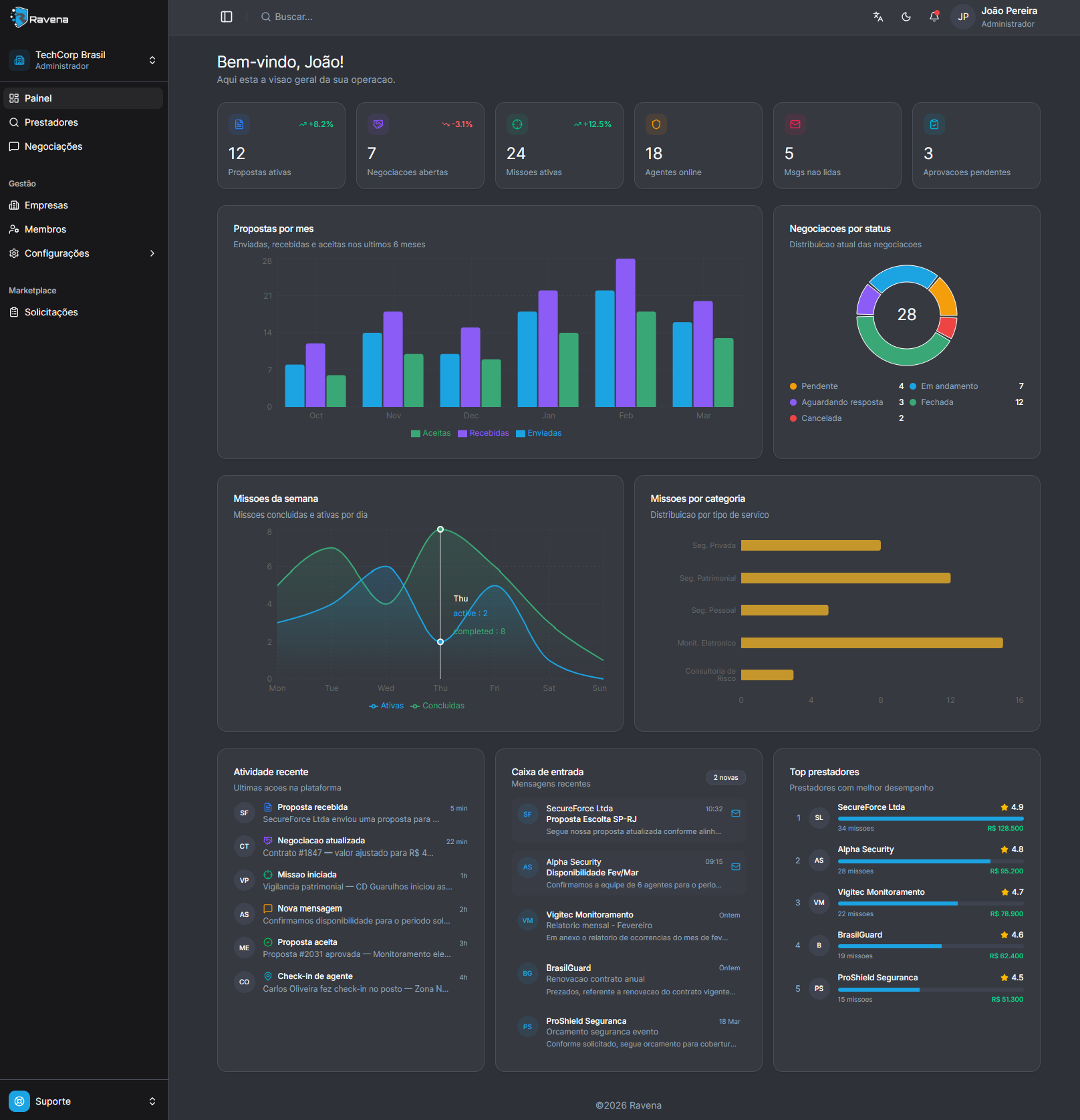Viewport: 1080px width, 1120px height.
Task: Open Solicitações in the sidebar
Action: coord(84,312)
